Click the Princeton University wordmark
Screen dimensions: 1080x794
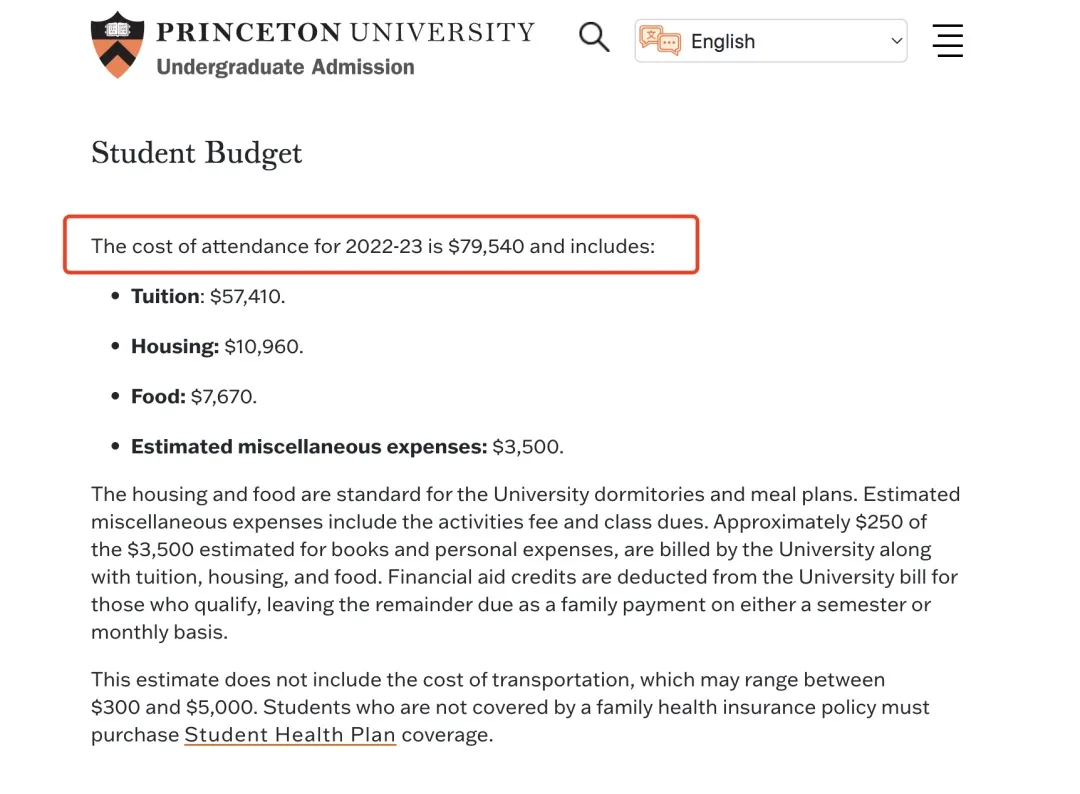pyautogui.click(x=345, y=32)
